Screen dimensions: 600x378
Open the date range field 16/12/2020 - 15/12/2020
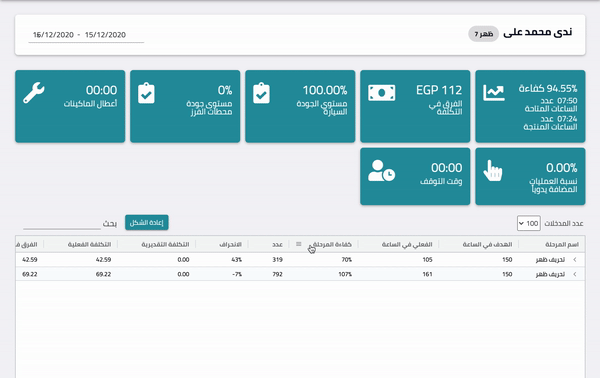(86, 35)
